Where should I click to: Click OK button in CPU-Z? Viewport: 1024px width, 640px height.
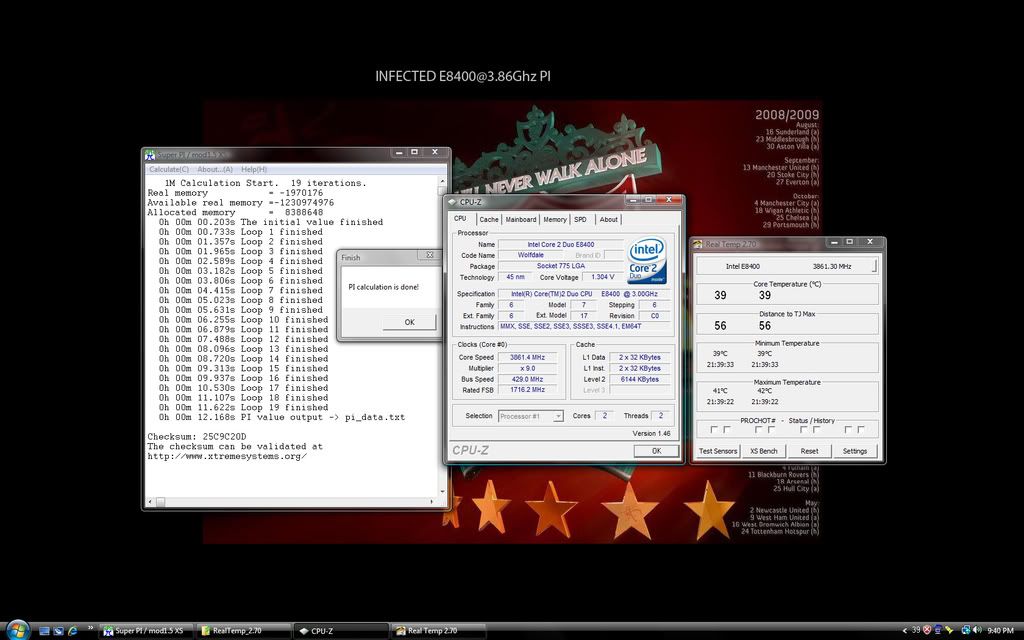click(656, 451)
